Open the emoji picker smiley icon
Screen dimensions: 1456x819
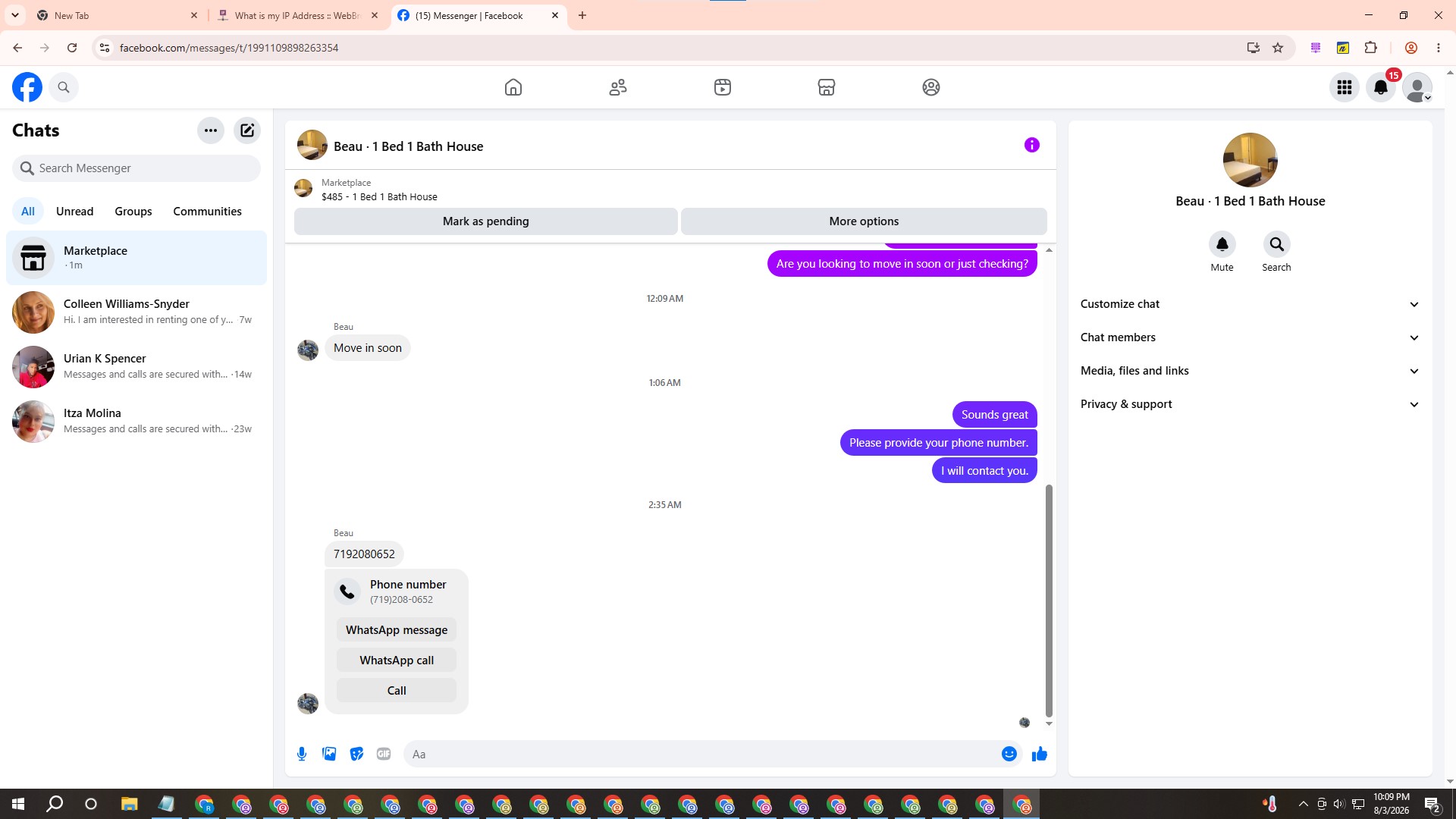[x=1009, y=754]
